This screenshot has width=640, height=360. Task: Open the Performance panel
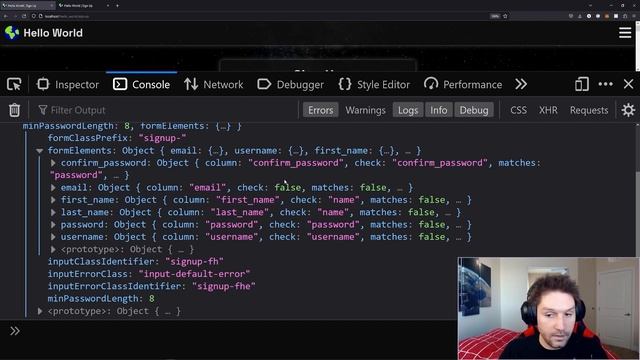[x=463, y=84]
